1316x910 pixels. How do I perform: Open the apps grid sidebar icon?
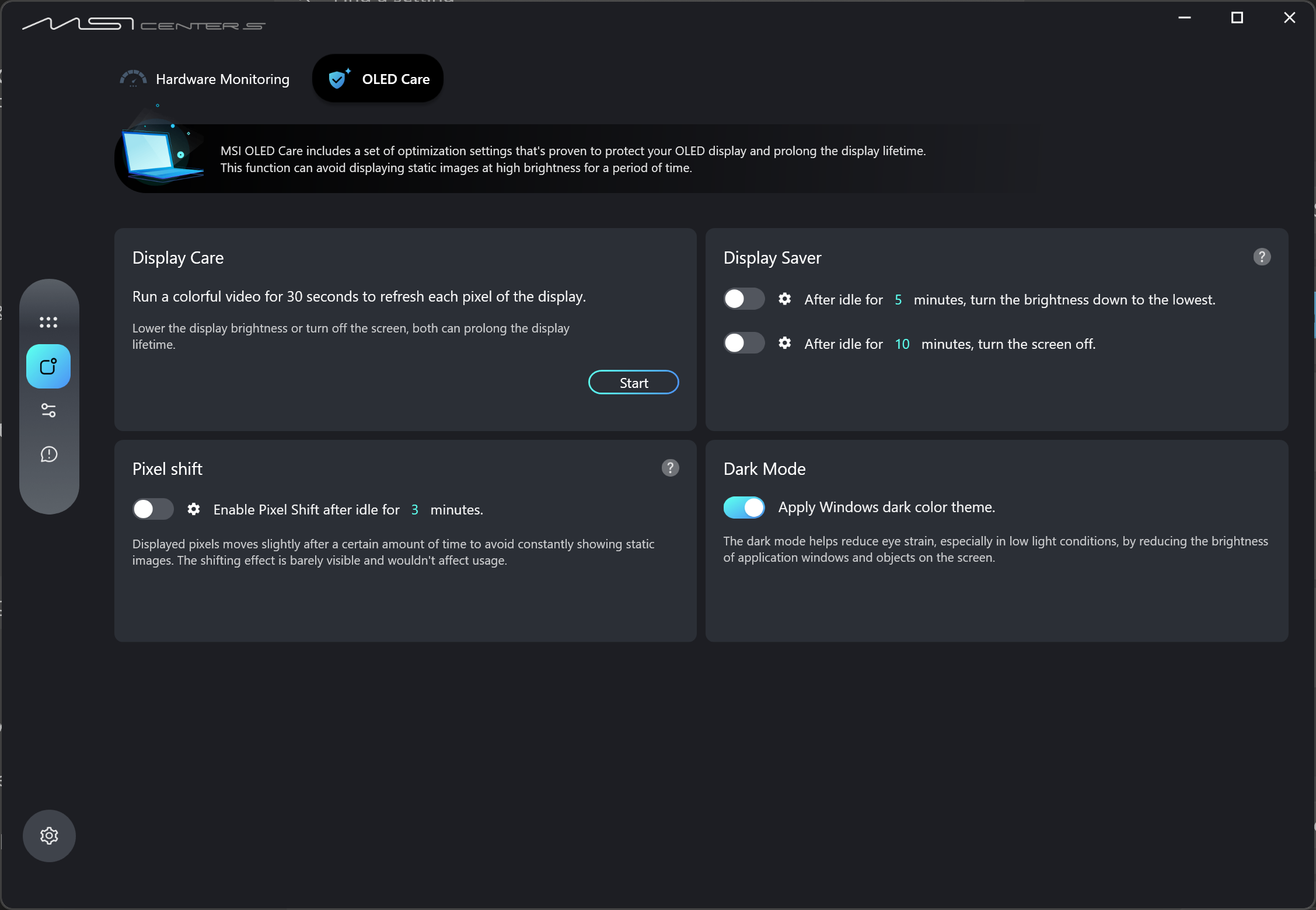[48, 322]
